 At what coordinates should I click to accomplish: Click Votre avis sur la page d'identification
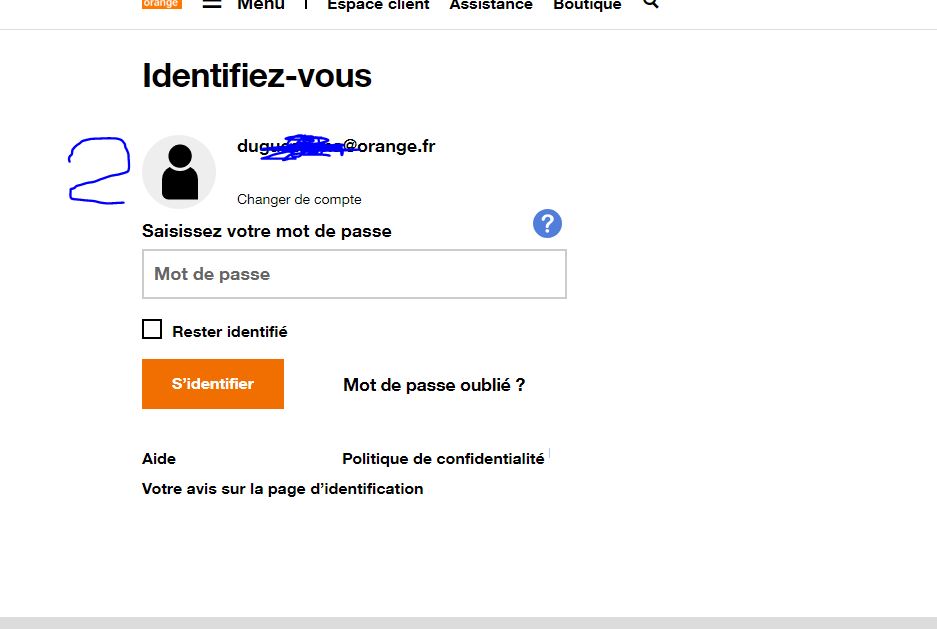tap(282, 489)
